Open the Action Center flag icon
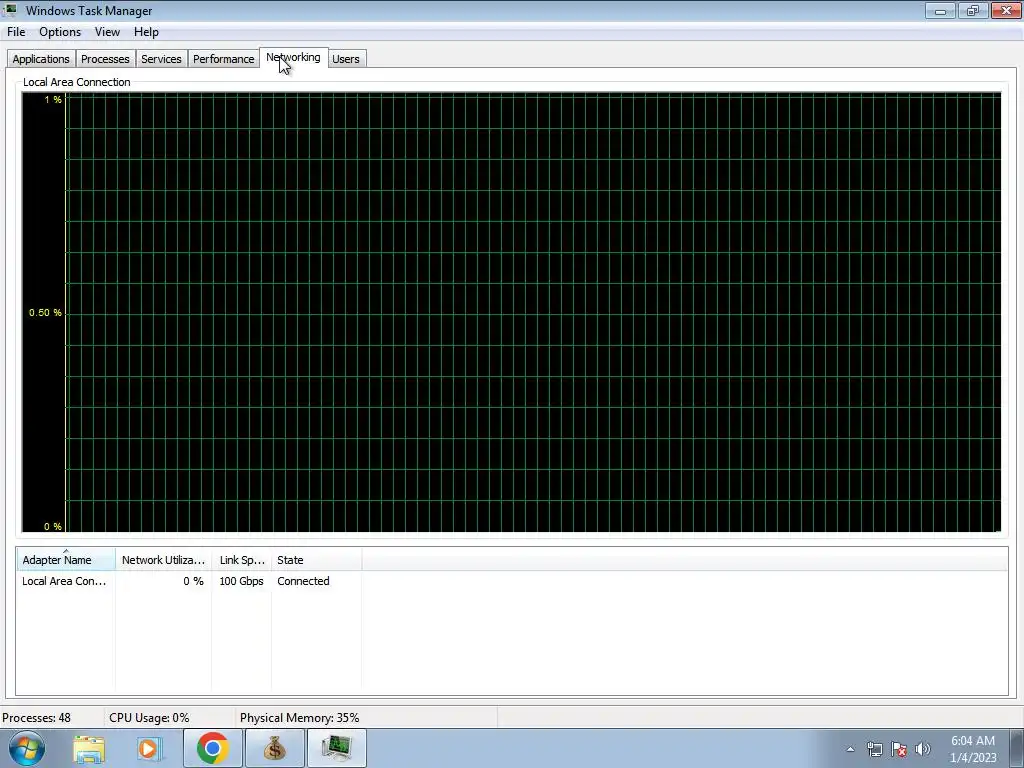Viewport: 1024px width, 768px height. pos(899,749)
